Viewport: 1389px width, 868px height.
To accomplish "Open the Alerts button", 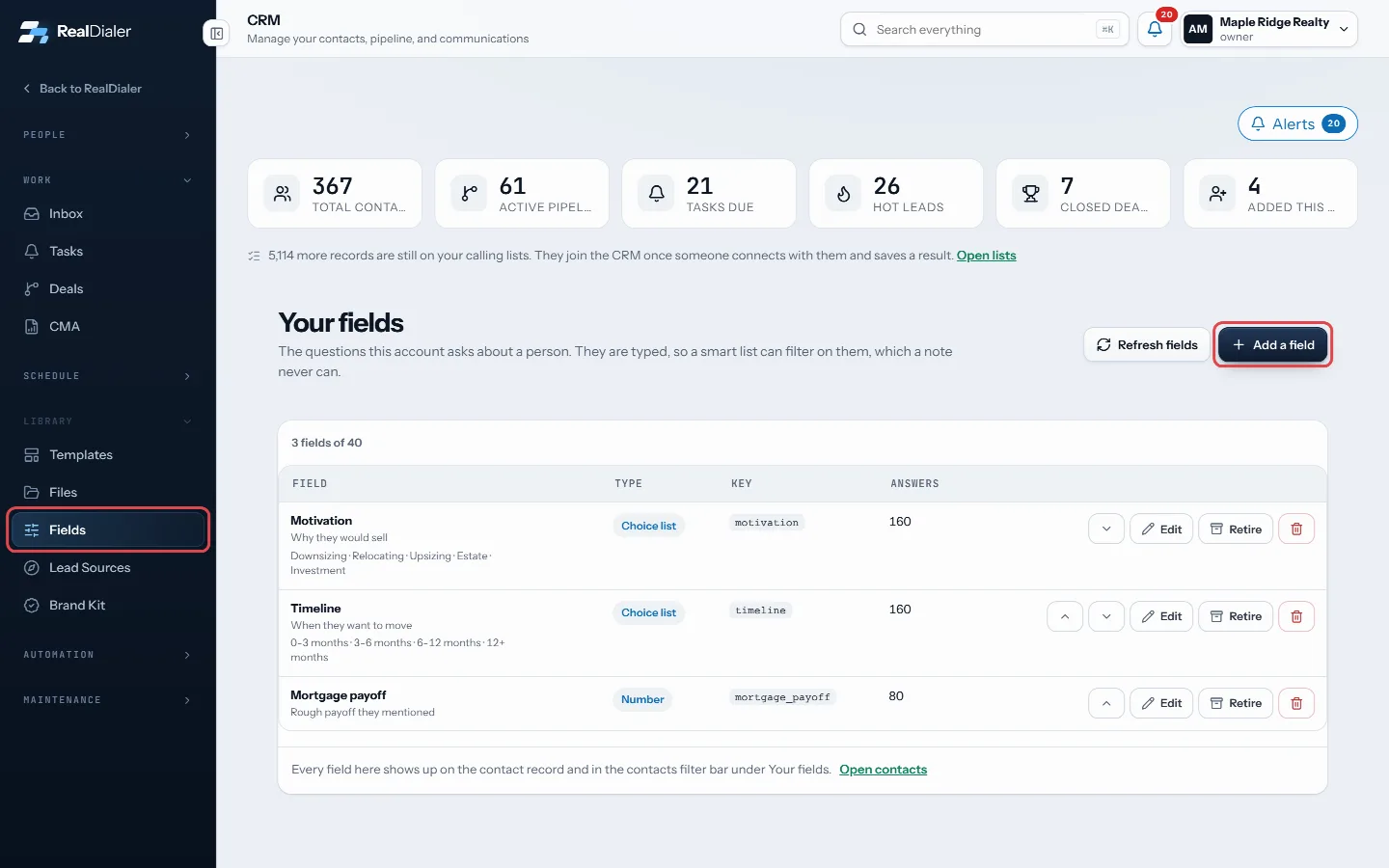I will pyautogui.click(x=1297, y=123).
